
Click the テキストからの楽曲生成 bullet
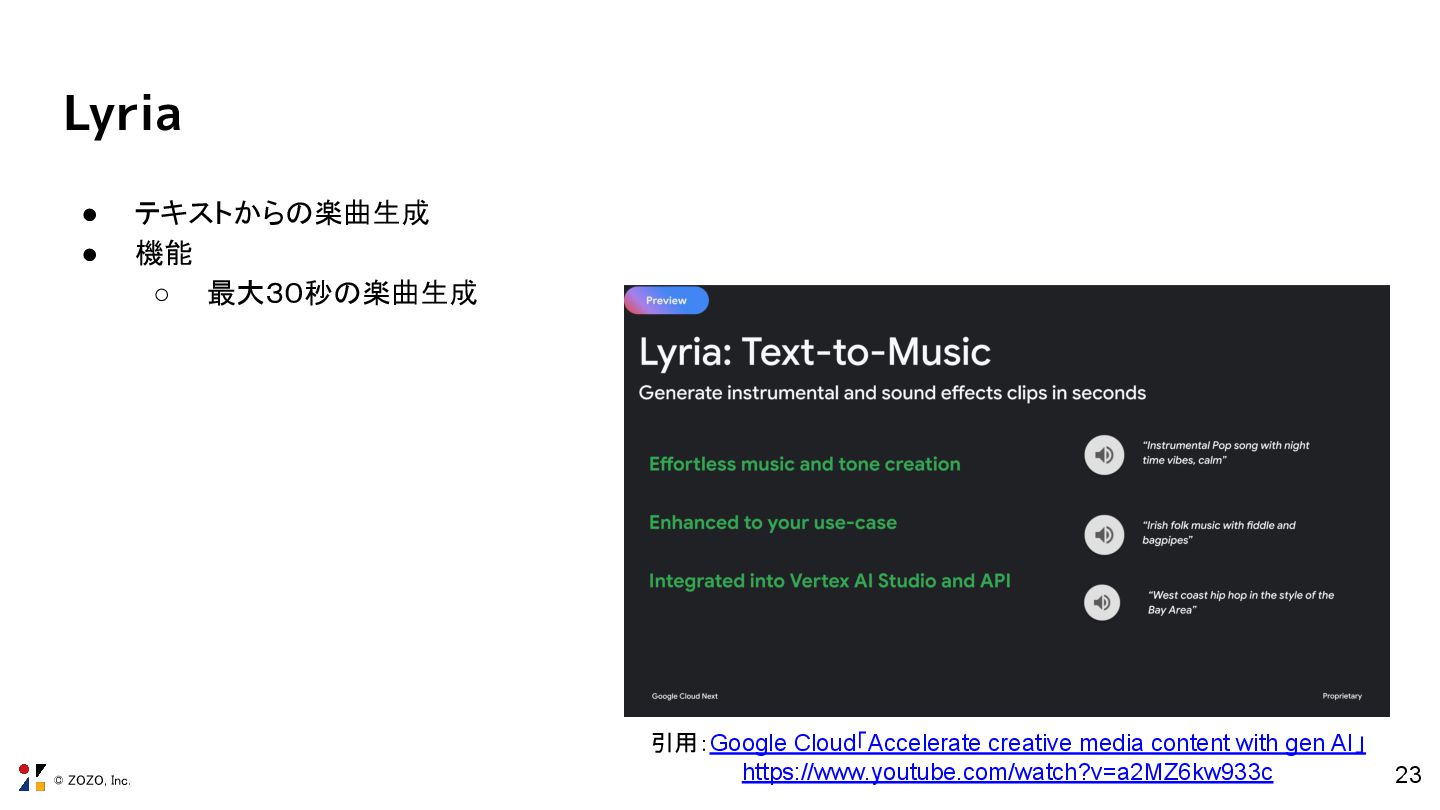point(282,213)
